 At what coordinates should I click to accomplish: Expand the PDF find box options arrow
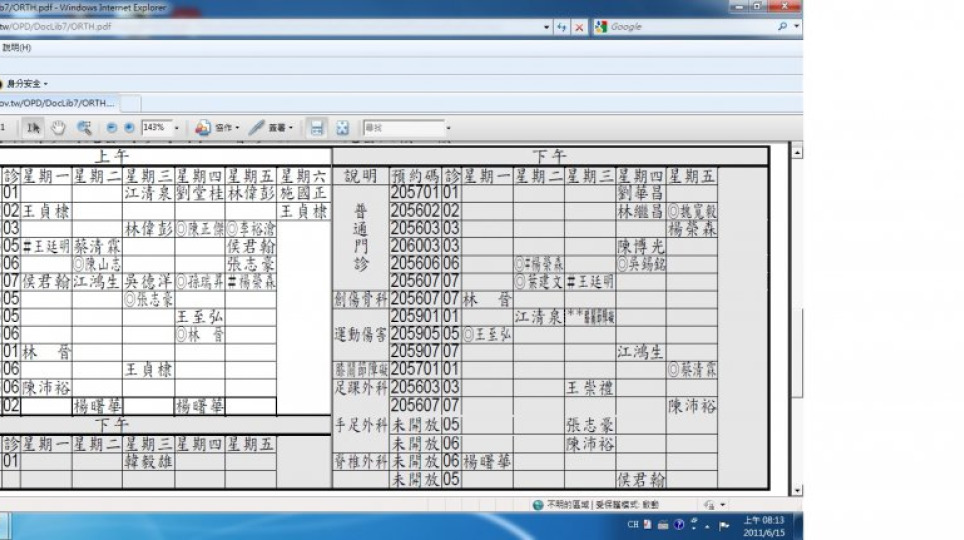448,128
